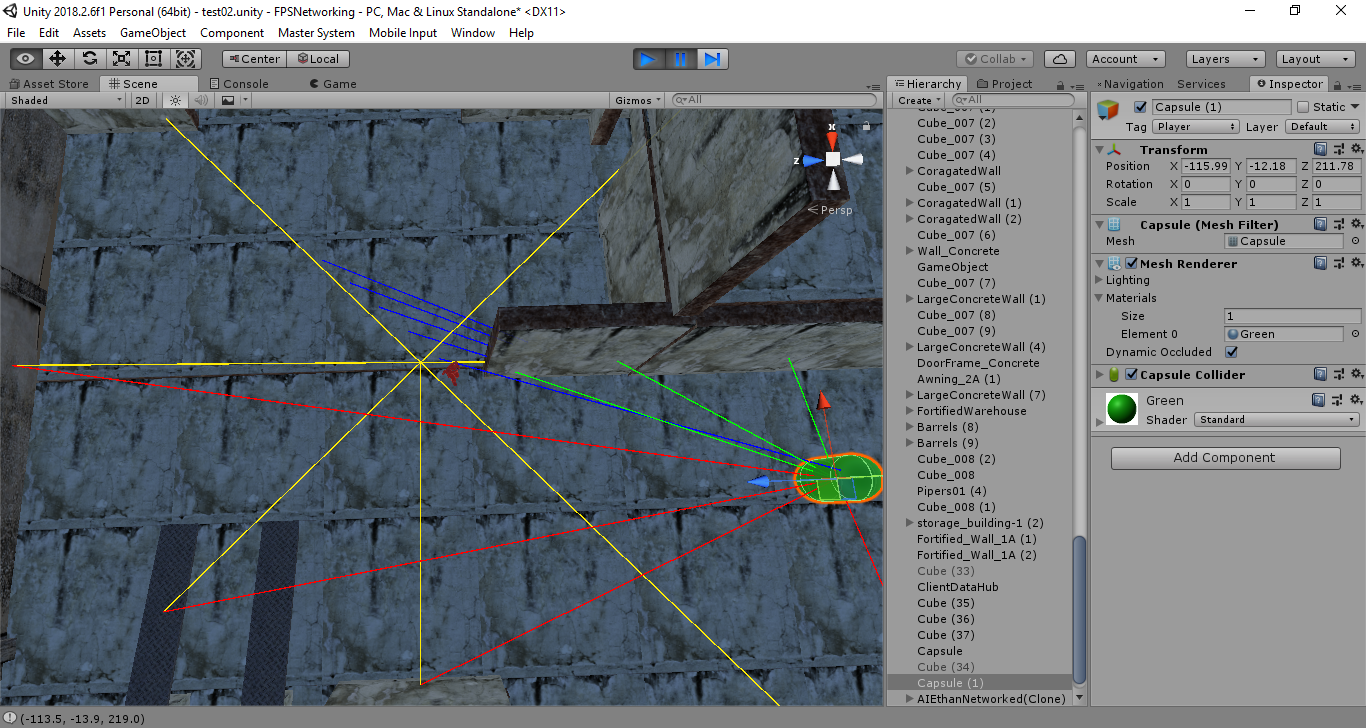Toggle the Dynamic Occluded checkbox
Image resolution: width=1366 pixels, height=728 pixels.
coord(1231,352)
